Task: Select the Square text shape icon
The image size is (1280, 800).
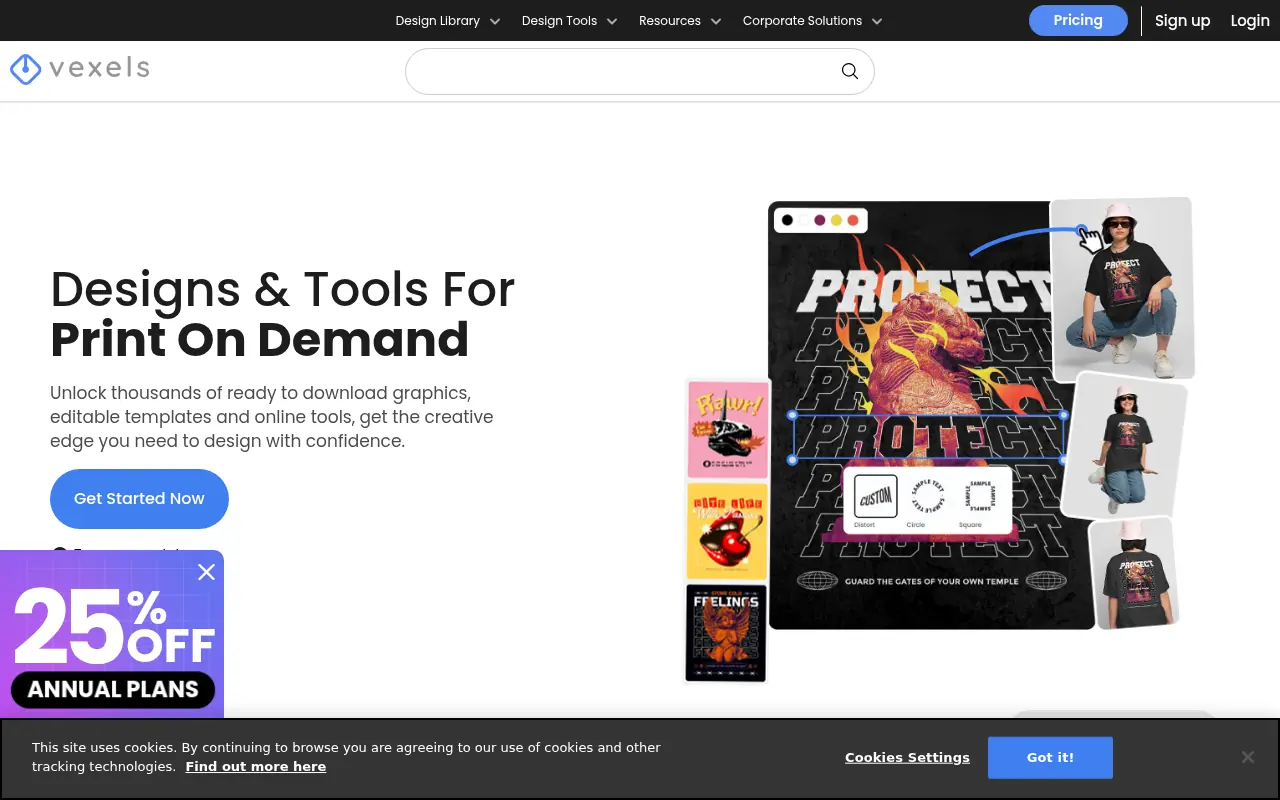Action: [x=977, y=496]
